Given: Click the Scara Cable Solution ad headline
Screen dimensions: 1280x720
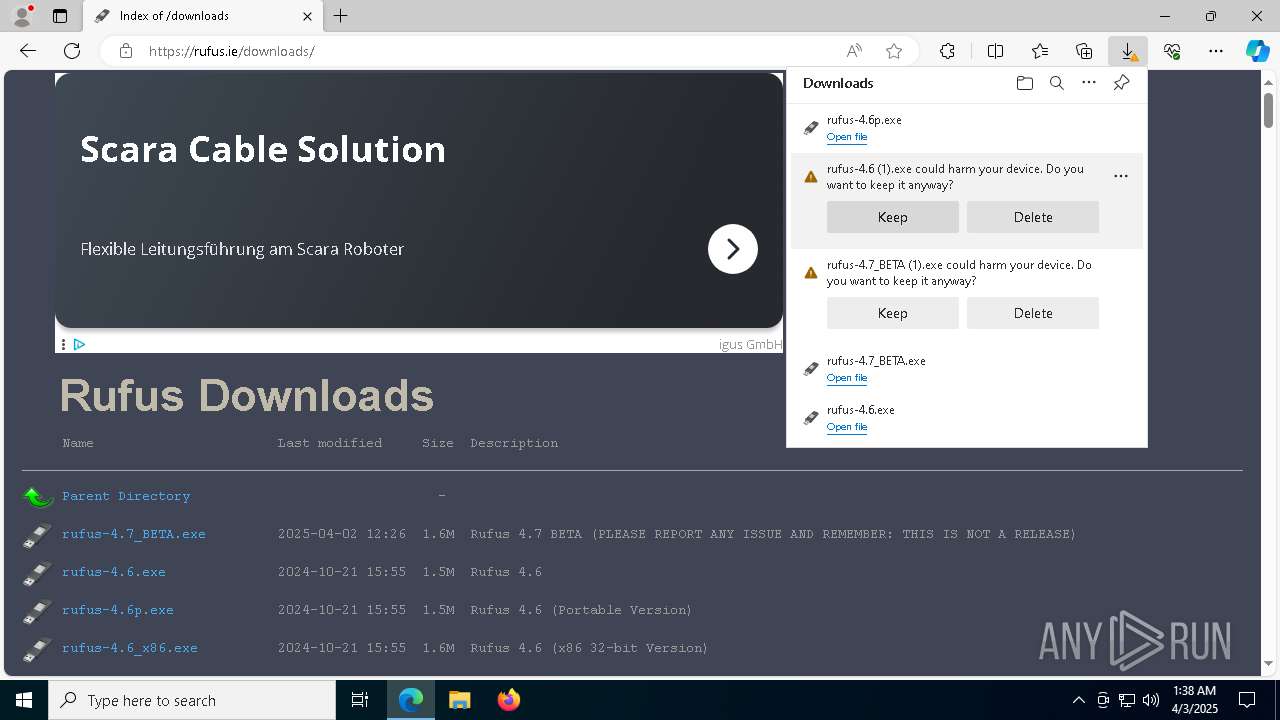Looking at the screenshot, I should (x=263, y=149).
